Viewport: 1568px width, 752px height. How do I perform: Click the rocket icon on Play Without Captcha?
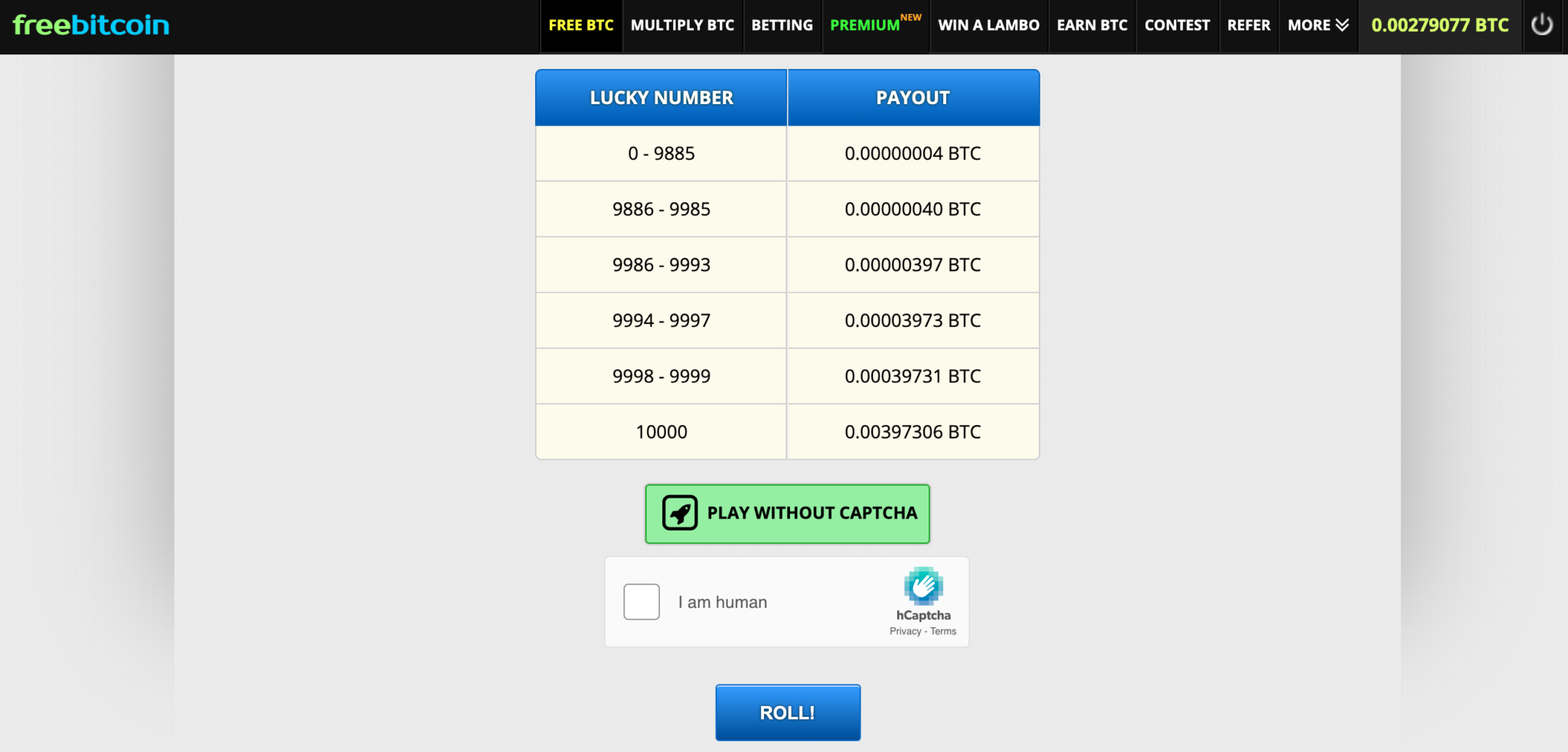pyautogui.click(x=680, y=513)
